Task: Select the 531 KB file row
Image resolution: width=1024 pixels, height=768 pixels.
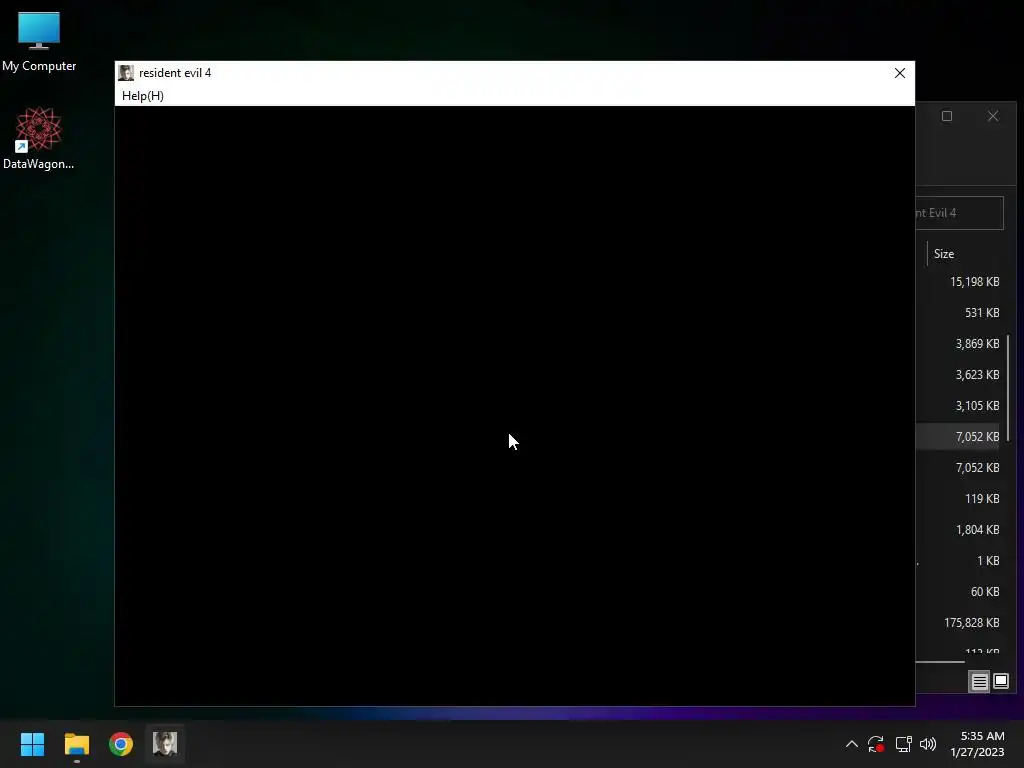Action: tap(959, 313)
